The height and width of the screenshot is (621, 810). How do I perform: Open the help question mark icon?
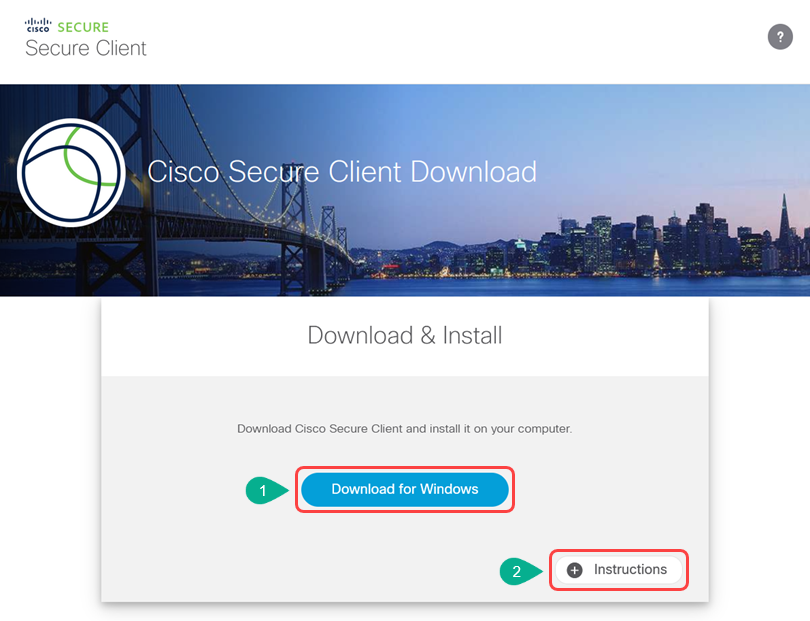coord(780,37)
